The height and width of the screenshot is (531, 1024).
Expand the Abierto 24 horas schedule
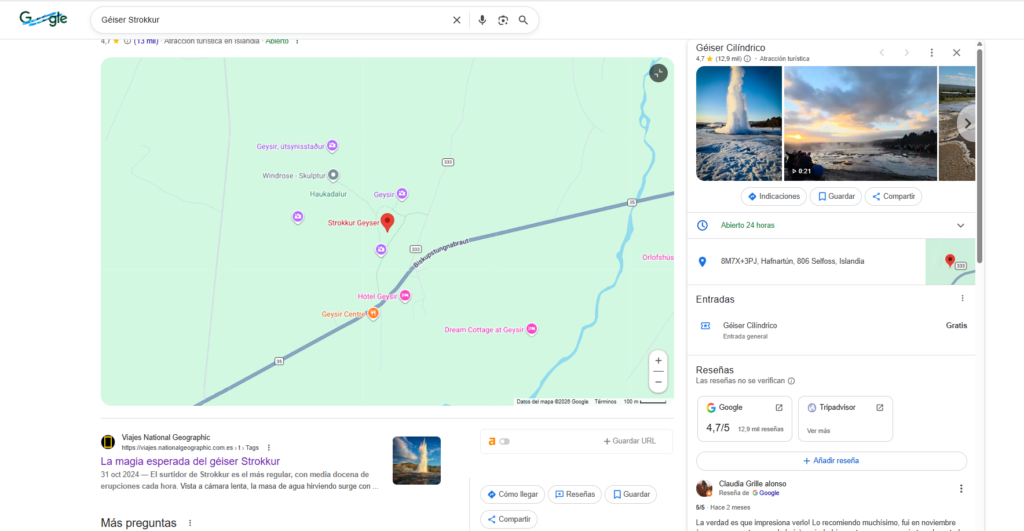coord(960,226)
